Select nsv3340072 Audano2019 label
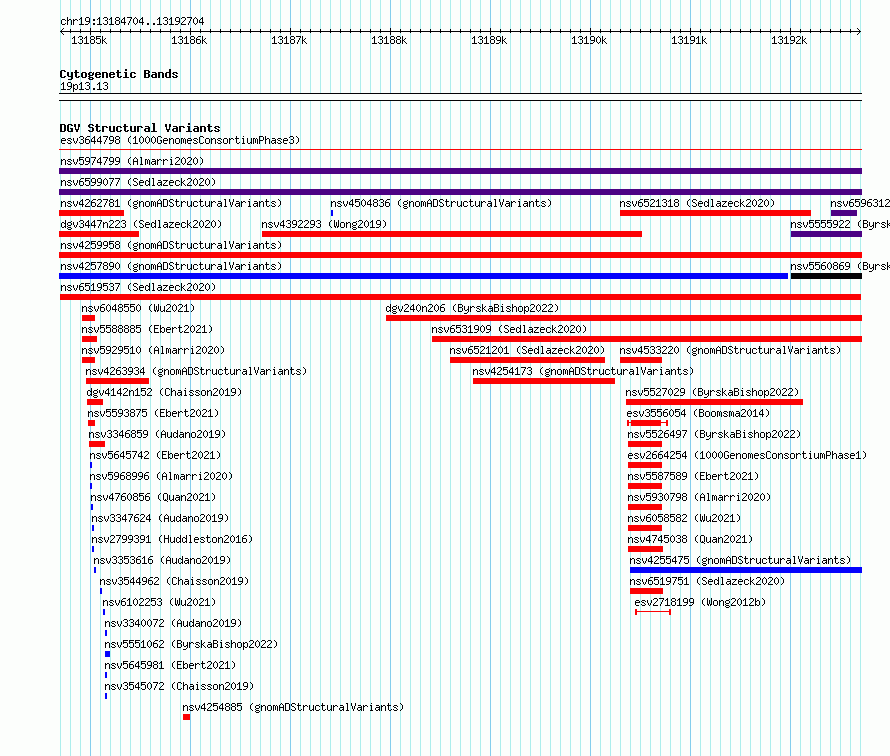The image size is (890, 756). pos(173,623)
